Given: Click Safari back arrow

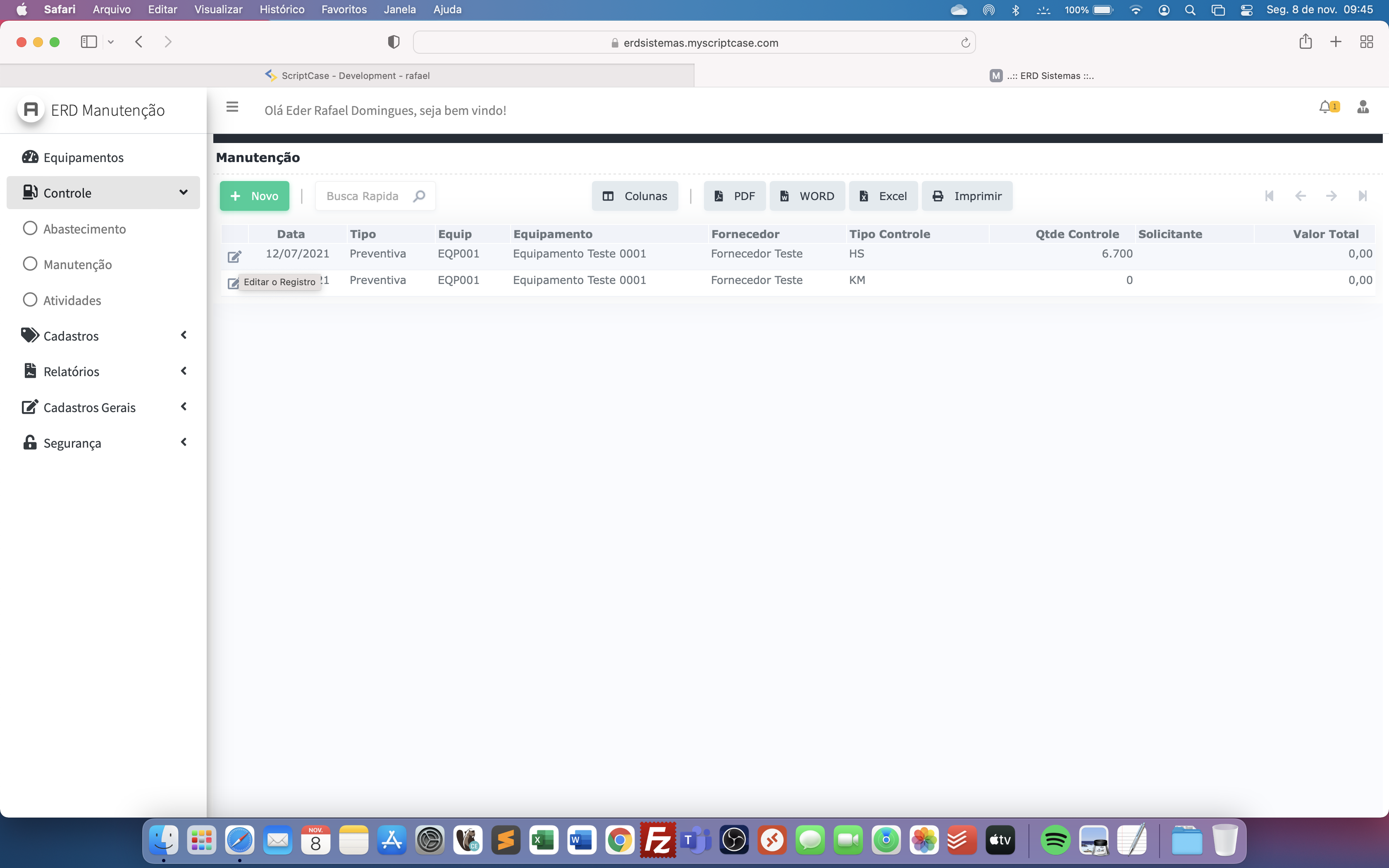Looking at the screenshot, I should [x=138, y=41].
